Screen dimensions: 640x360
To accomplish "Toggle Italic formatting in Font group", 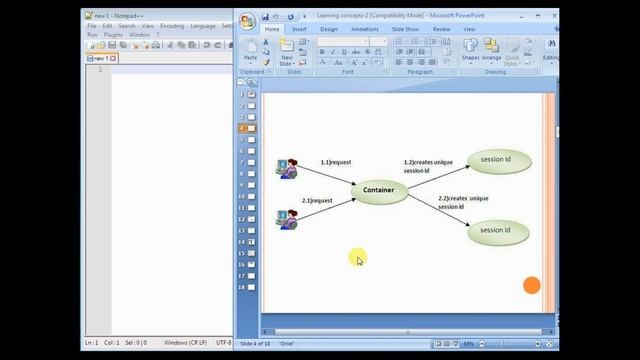I will (x=333, y=52).
